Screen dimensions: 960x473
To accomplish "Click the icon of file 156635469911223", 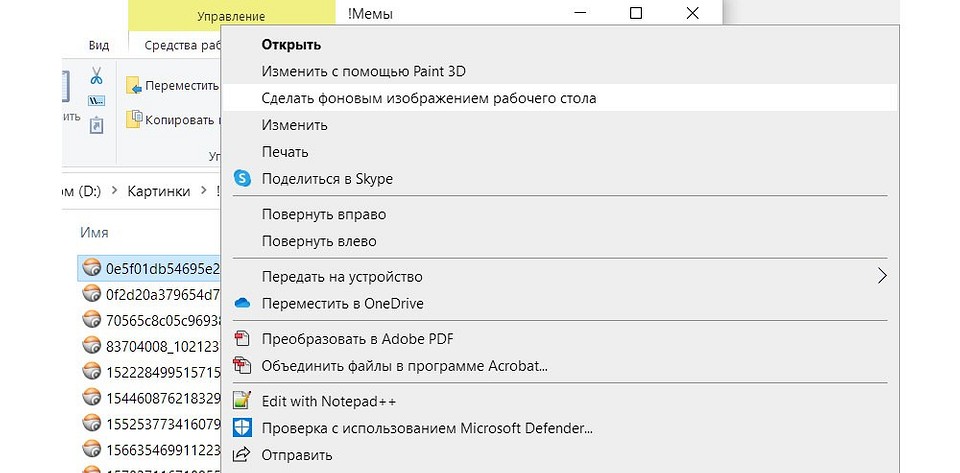I will point(91,448).
